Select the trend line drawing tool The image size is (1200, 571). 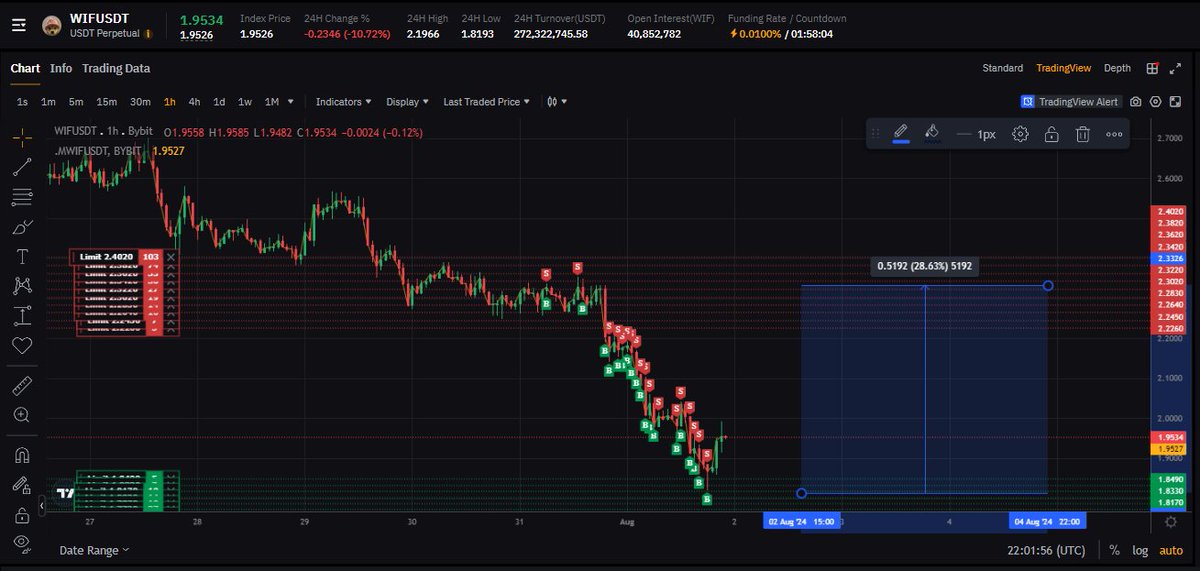pos(22,167)
